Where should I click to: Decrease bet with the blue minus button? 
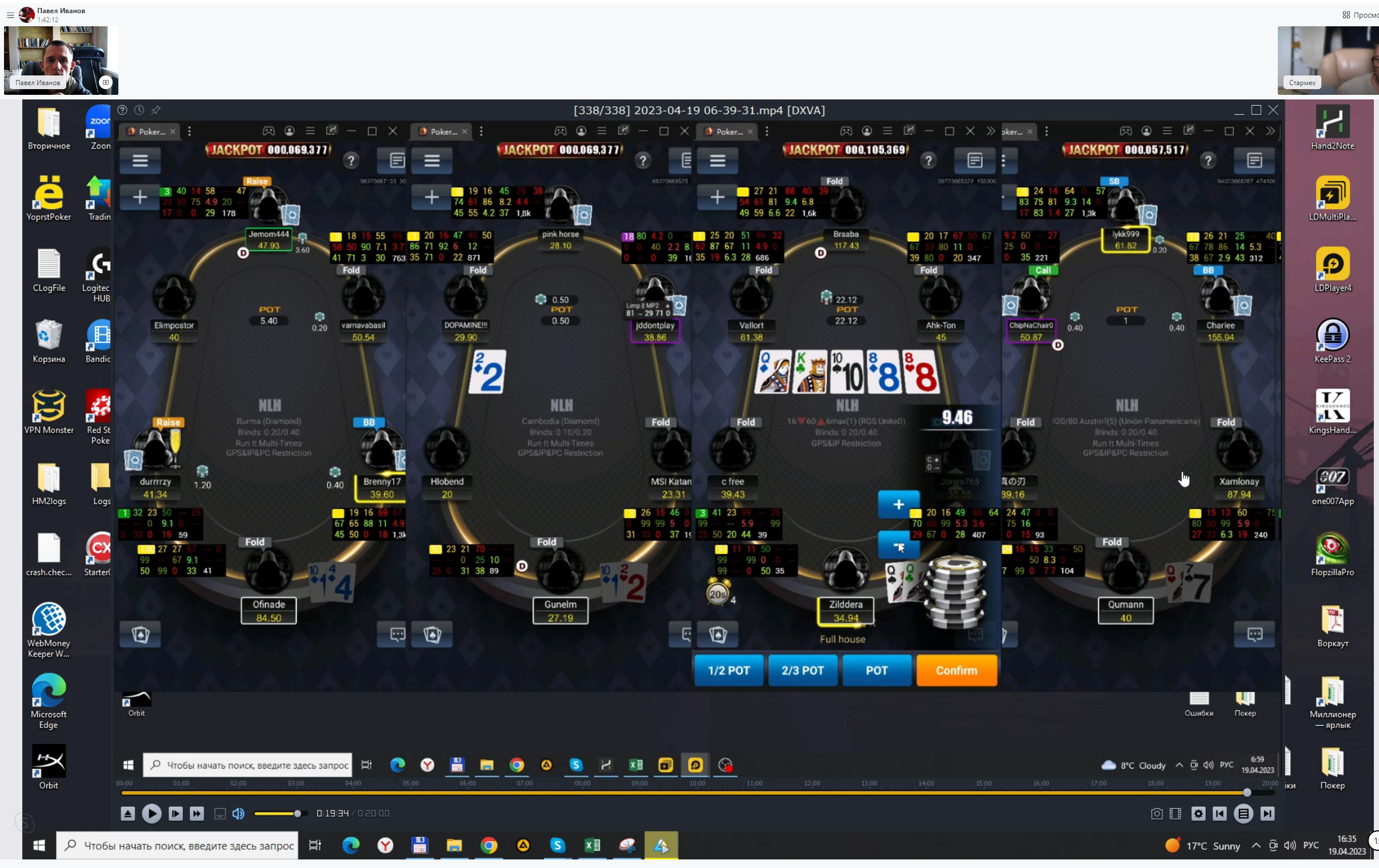click(899, 545)
